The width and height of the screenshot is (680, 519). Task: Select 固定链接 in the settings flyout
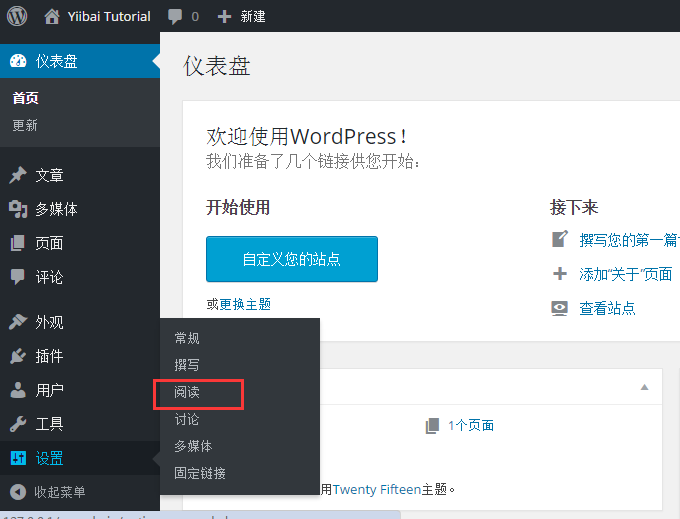click(x=200, y=473)
